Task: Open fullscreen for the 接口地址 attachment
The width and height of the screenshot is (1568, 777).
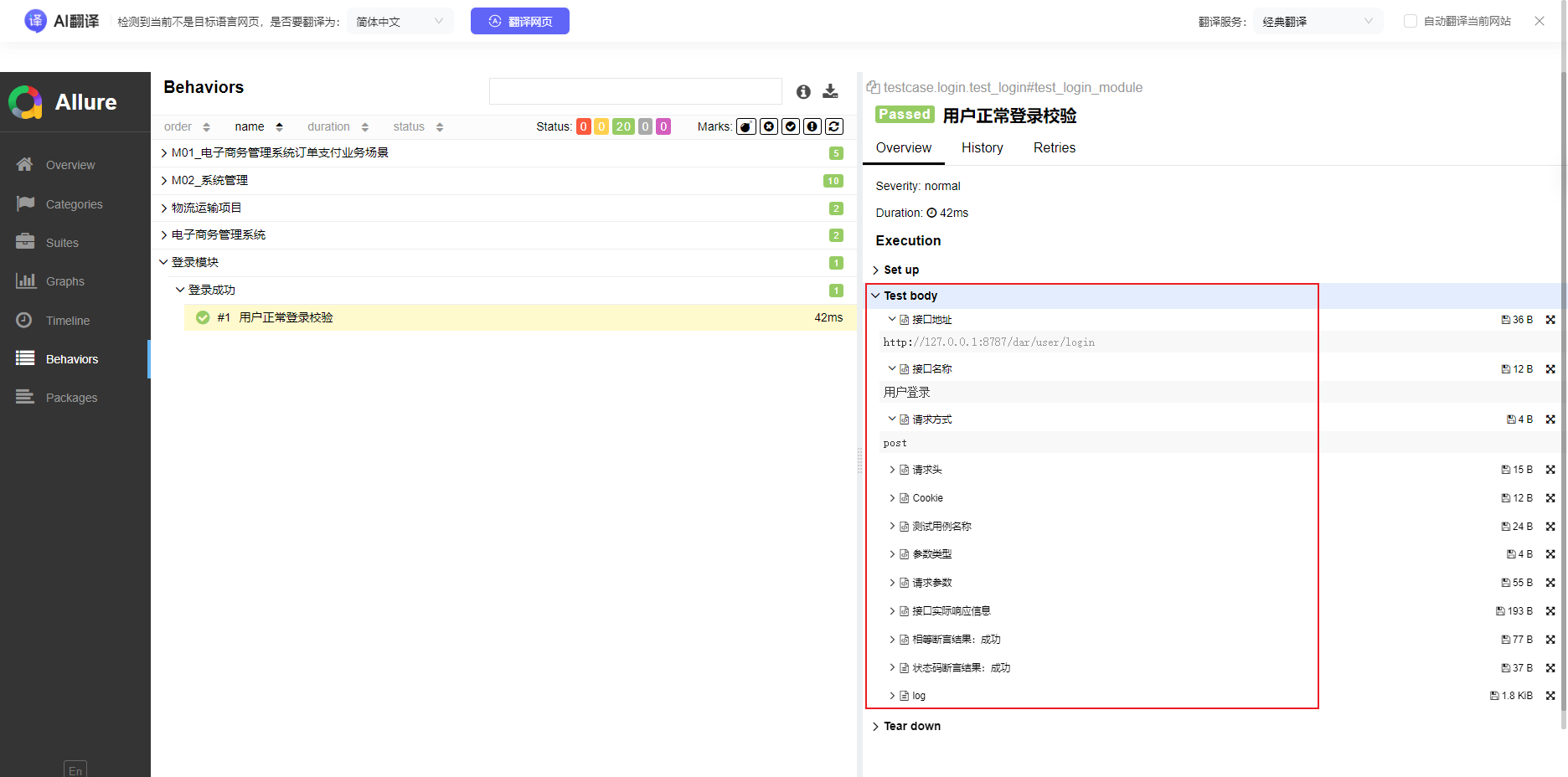Action: [1550, 320]
